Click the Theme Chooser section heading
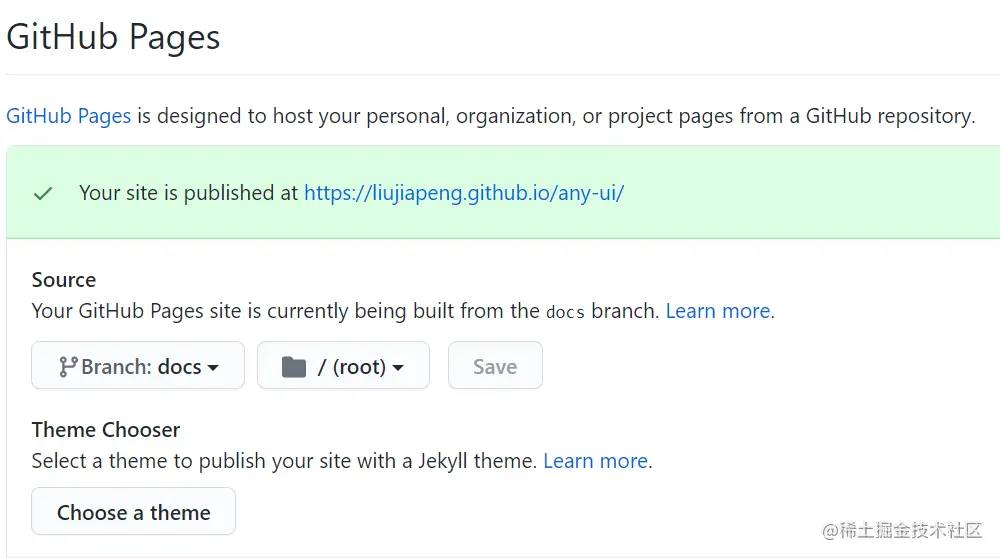The image size is (1000, 558). point(106,430)
